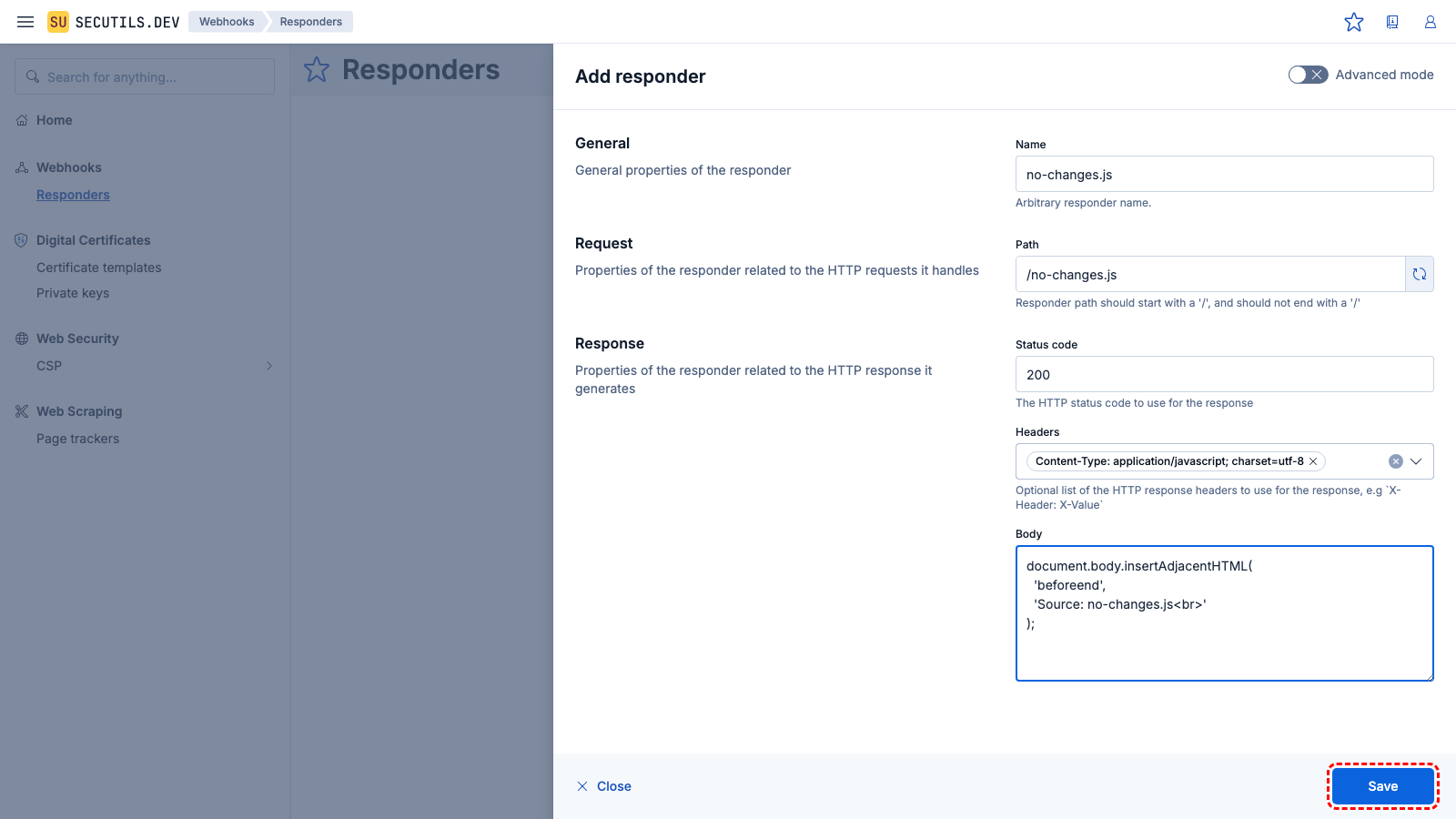Image resolution: width=1456 pixels, height=819 pixels.
Task: Enable the Advanced mode switch
Action: point(1308,75)
